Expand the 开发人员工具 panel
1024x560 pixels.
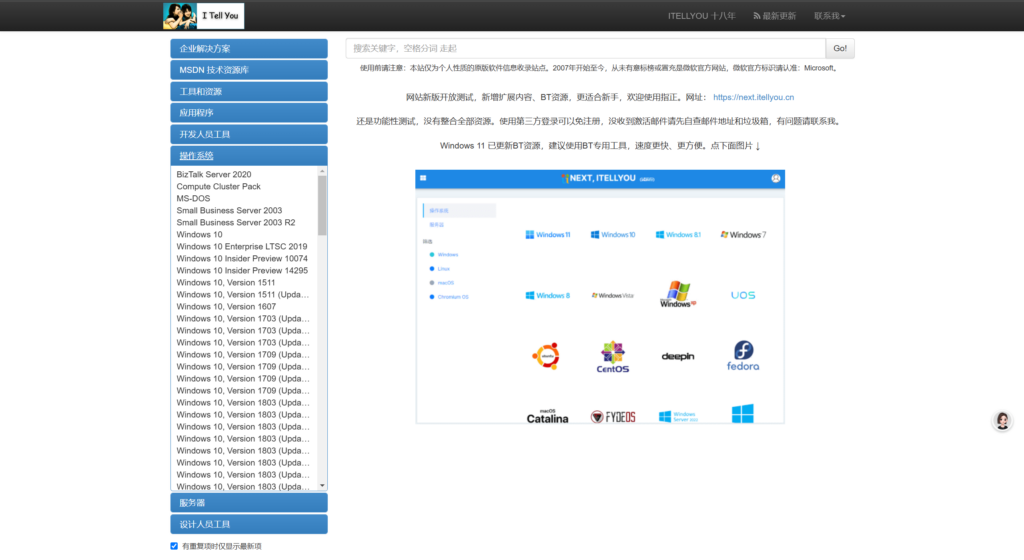(x=249, y=134)
